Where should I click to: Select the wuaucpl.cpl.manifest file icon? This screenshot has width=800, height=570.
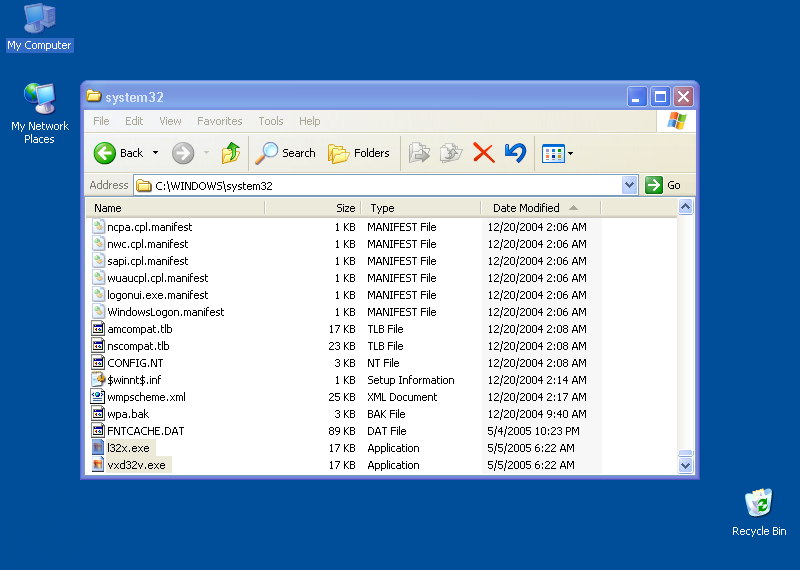pos(98,278)
